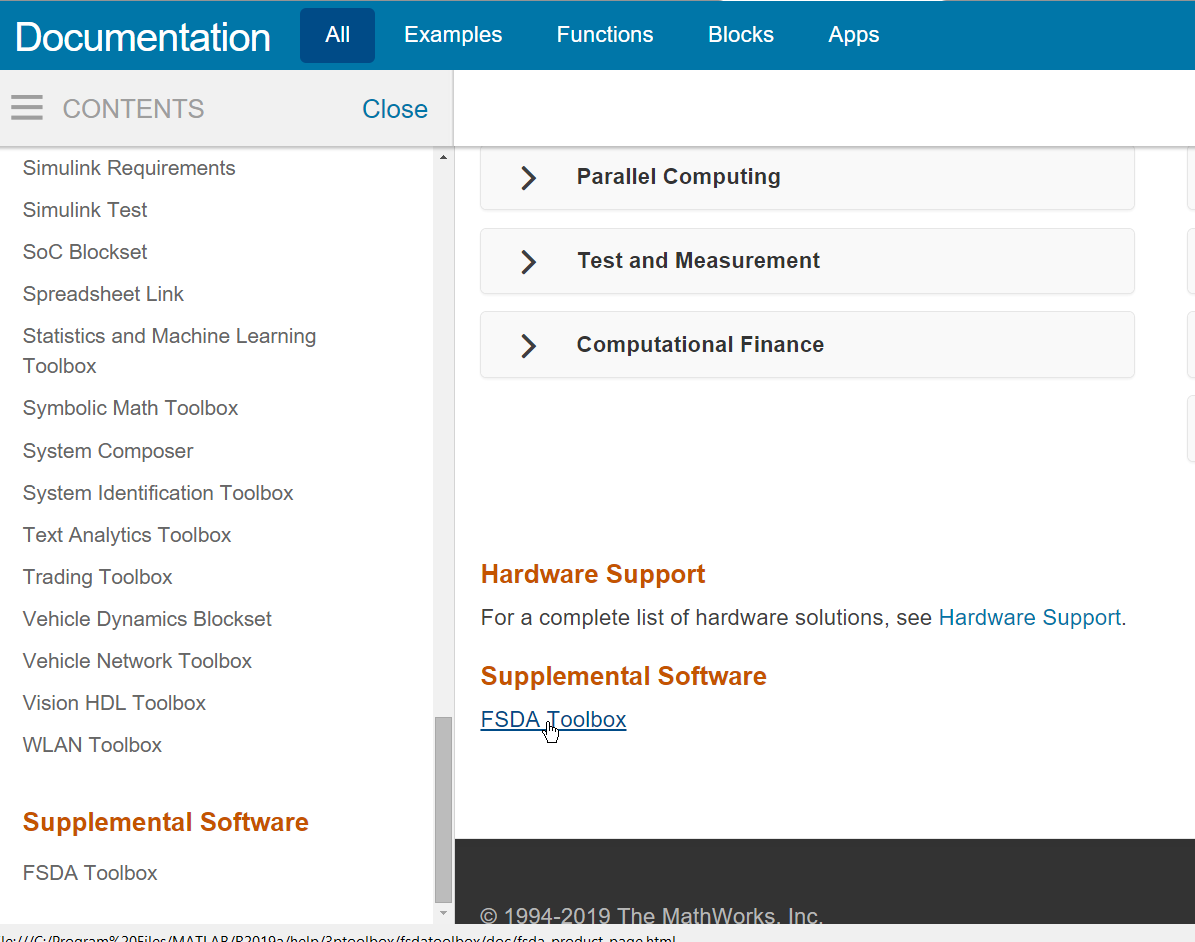The height and width of the screenshot is (942, 1195).
Task: Expand the Parallel Computing section chevron
Action: pyautogui.click(x=528, y=178)
